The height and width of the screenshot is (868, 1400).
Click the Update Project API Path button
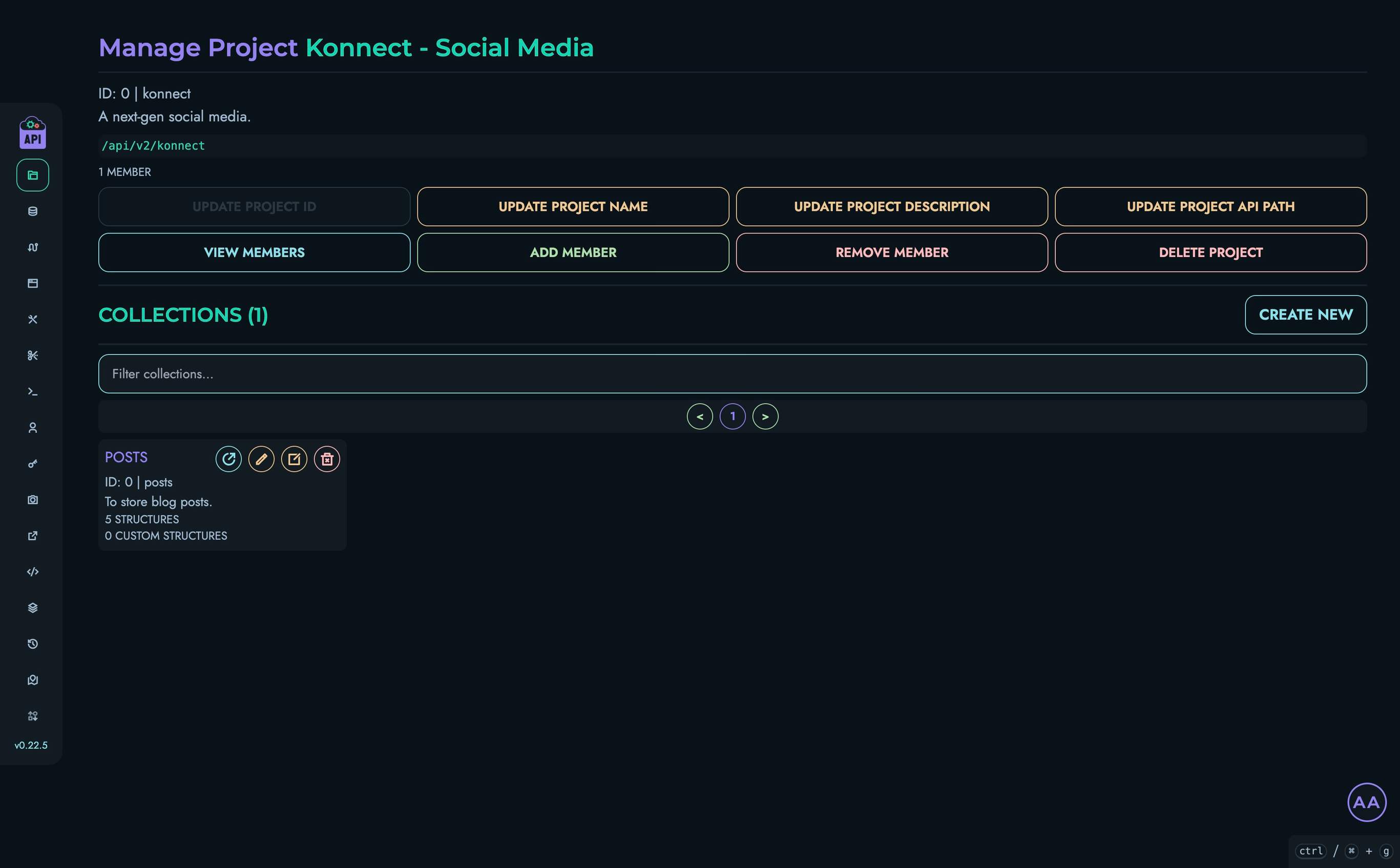[1210, 207]
